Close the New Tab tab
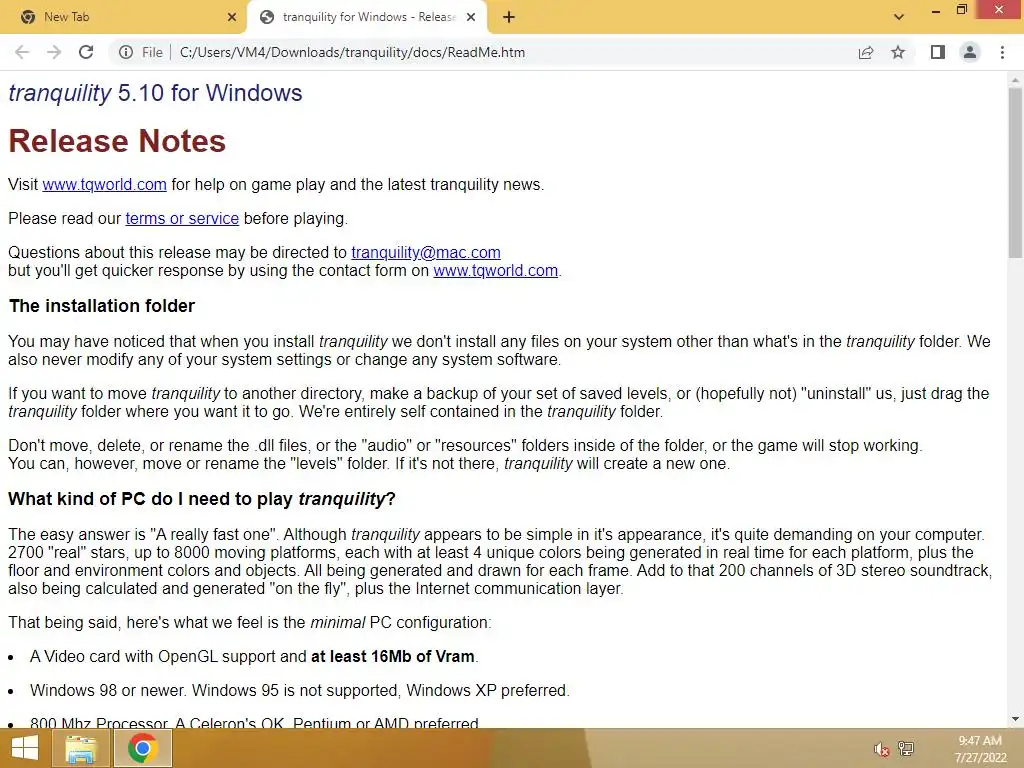 click(232, 17)
